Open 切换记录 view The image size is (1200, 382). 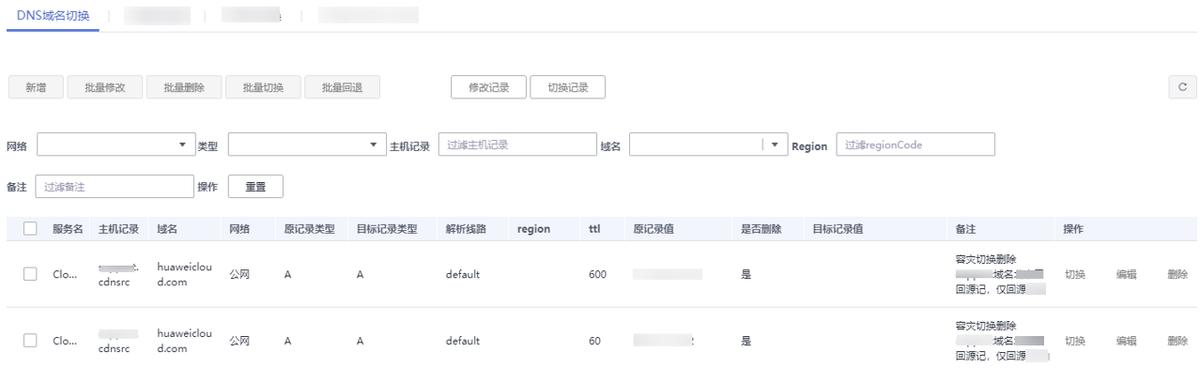(567, 87)
